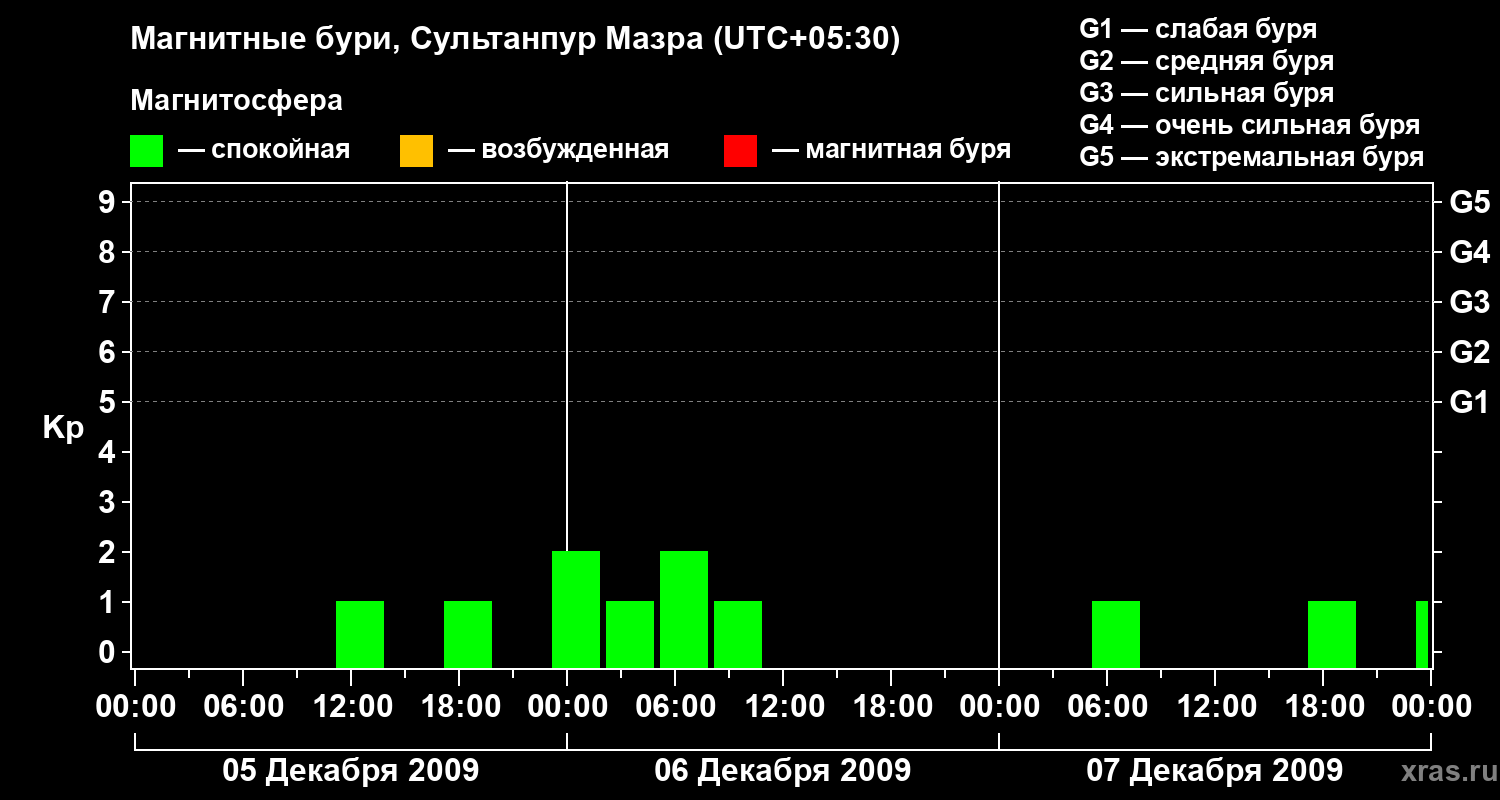1500x800 pixels.
Task: Click the right-axis 'G5' level label
Action: (1469, 202)
